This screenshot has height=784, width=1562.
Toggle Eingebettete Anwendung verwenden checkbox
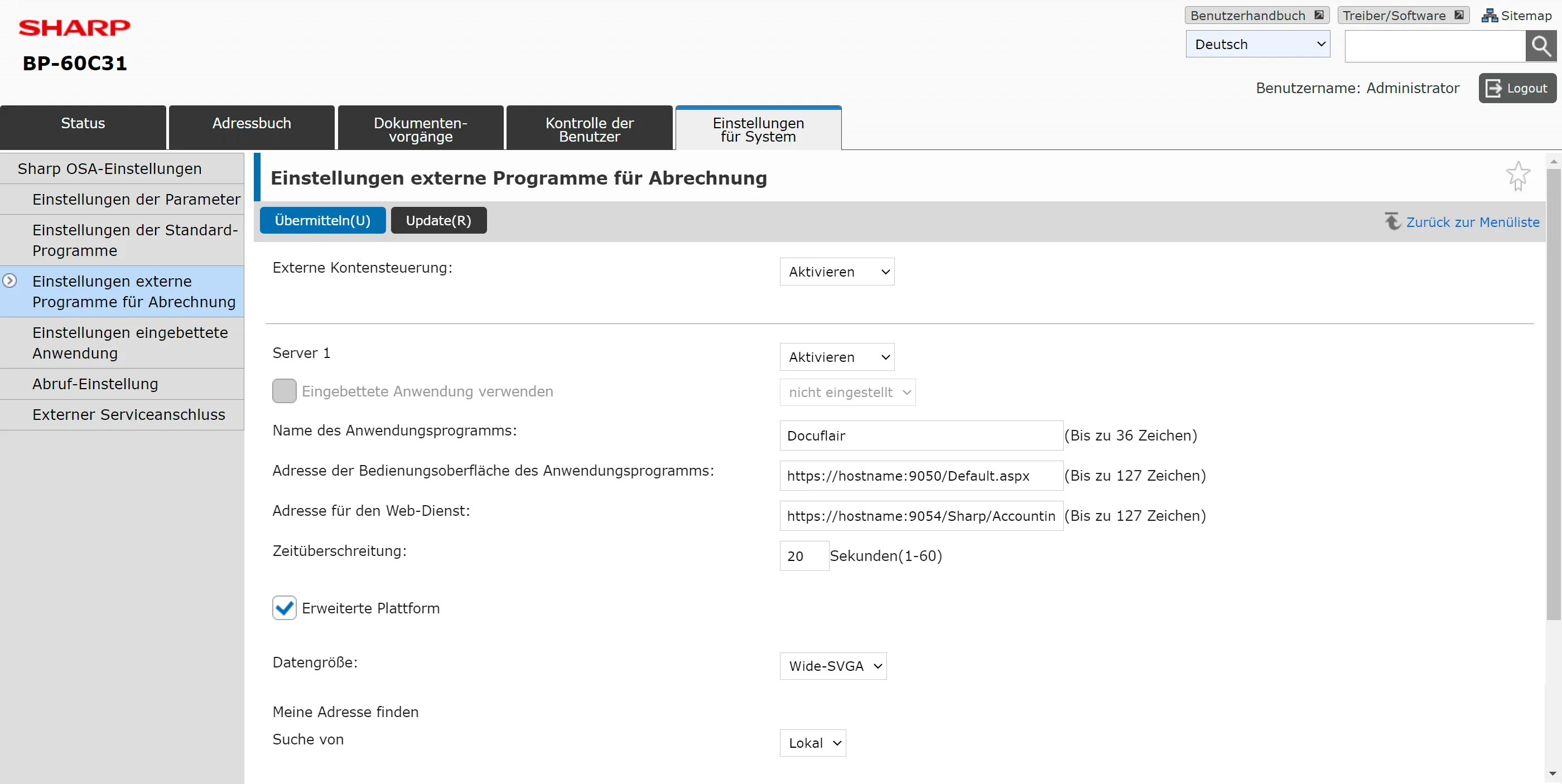click(285, 391)
